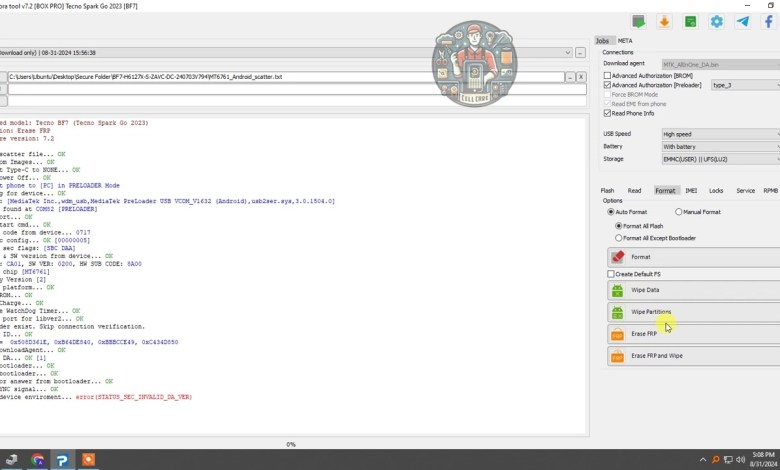
Task: Click the first green-arrow icon in the top toolbar
Action: (638, 21)
